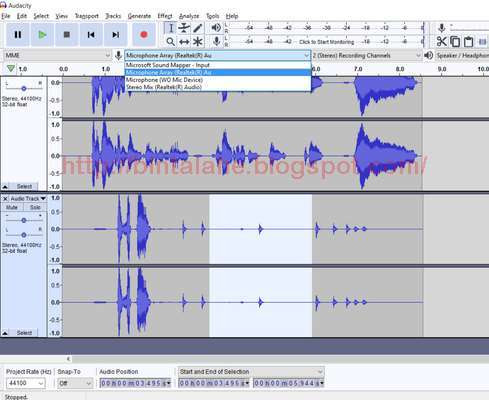Select the Envelope tool
Screen dimensions: 489x400
pos(184,28)
